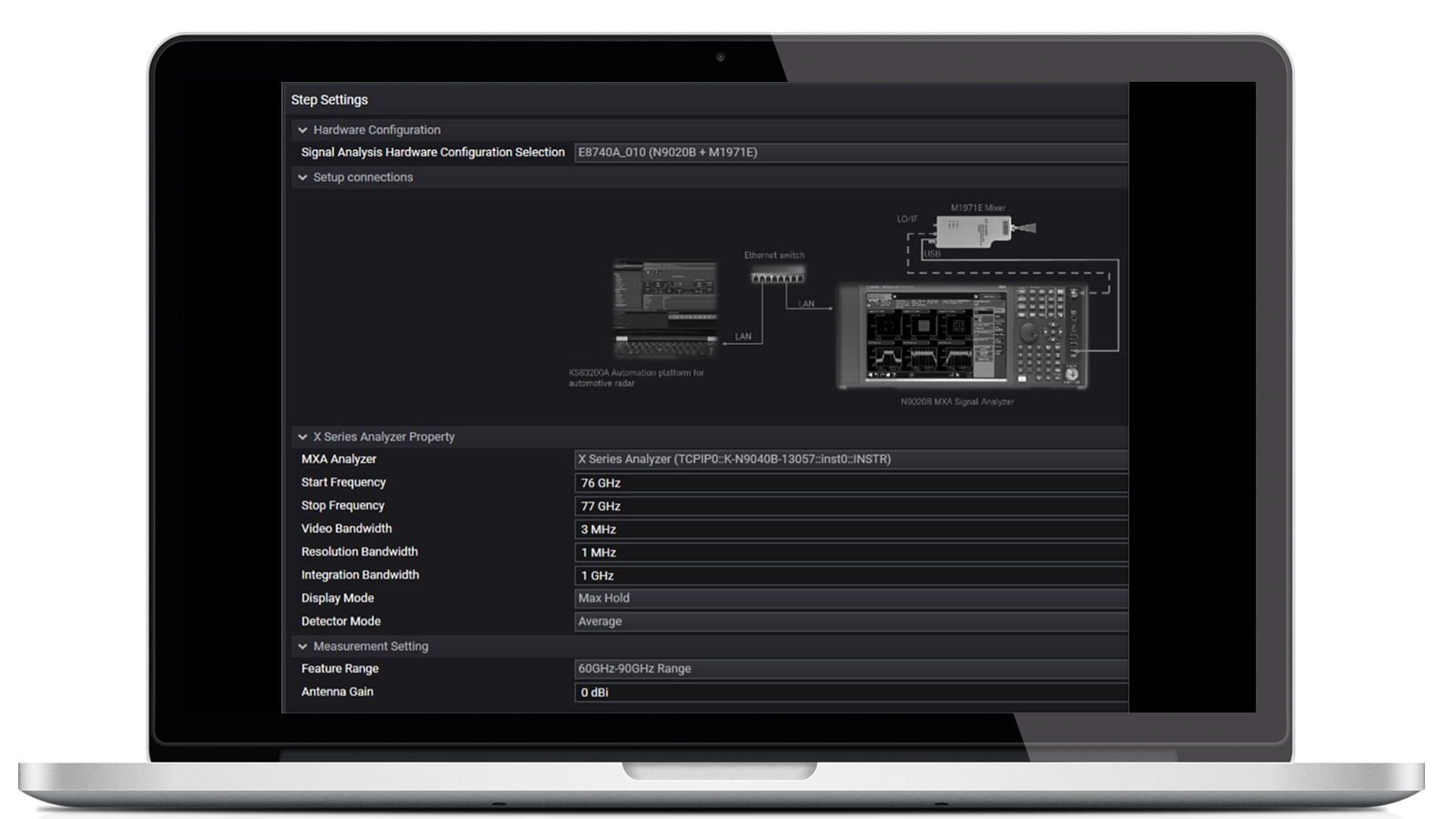Click the LAN label near the Ethernet switch
Viewport: 1456px width, 819px height.
click(806, 304)
